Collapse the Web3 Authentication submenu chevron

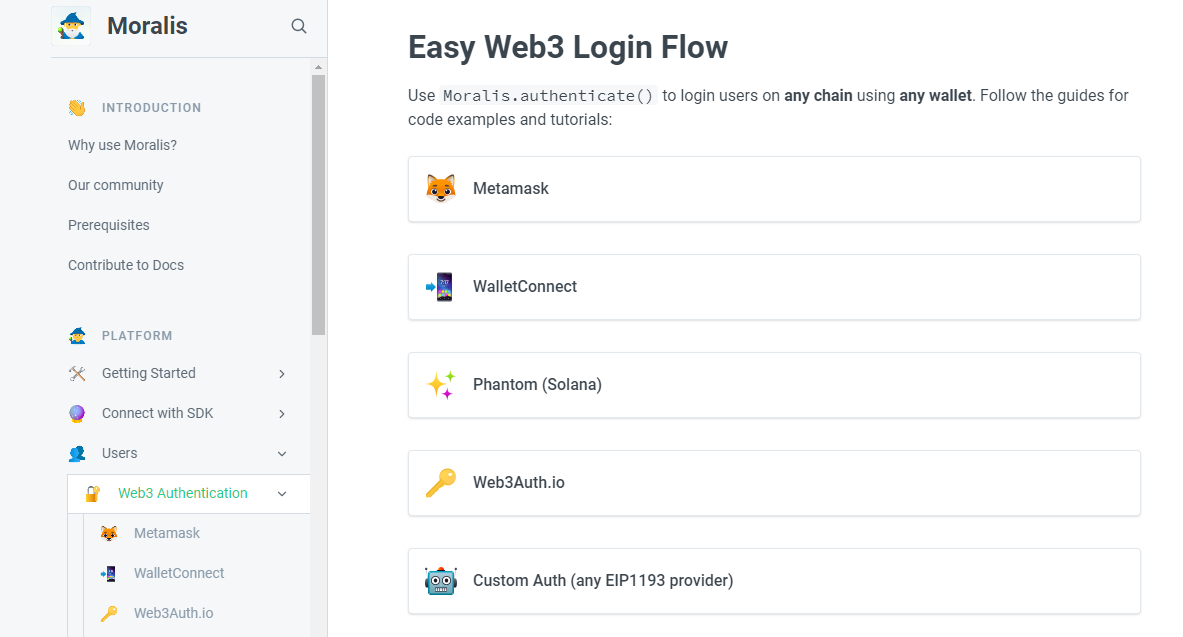(282, 493)
